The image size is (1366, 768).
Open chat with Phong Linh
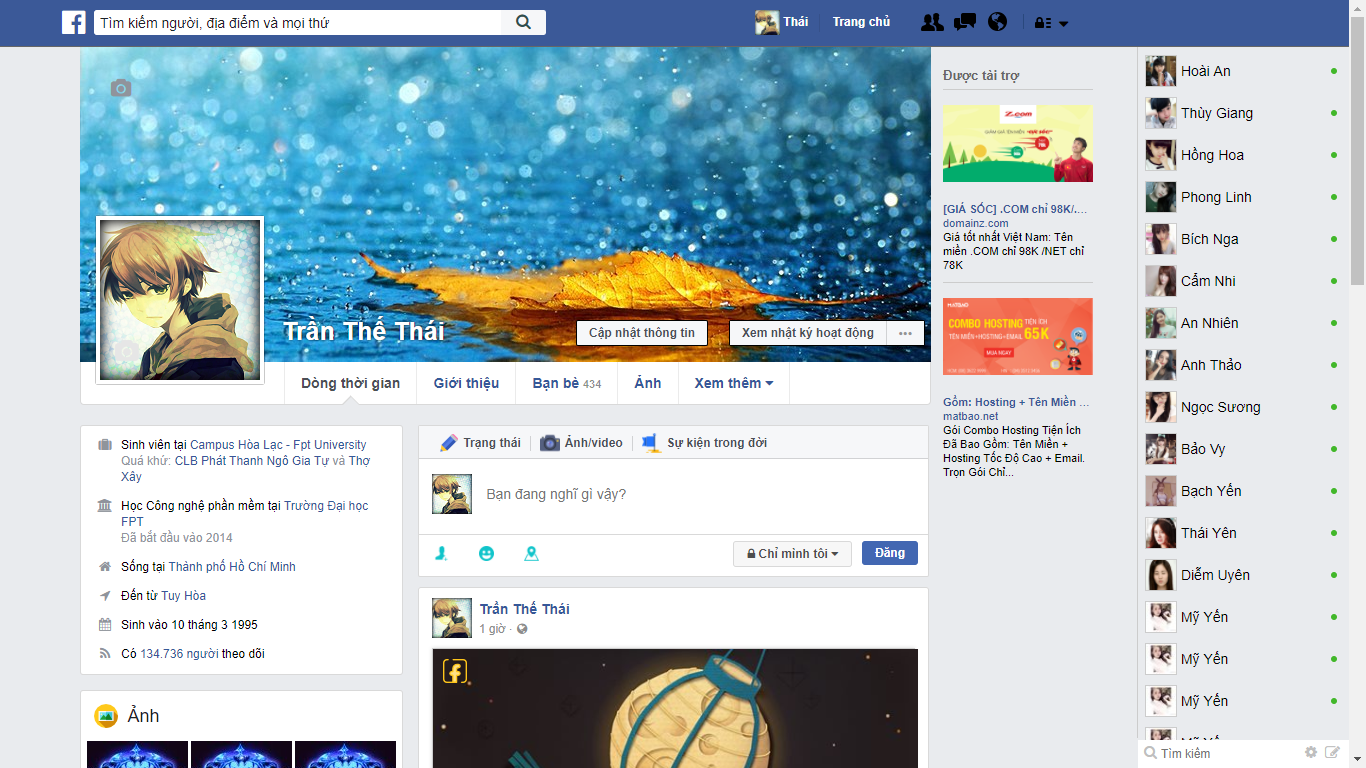(1243, 197)
